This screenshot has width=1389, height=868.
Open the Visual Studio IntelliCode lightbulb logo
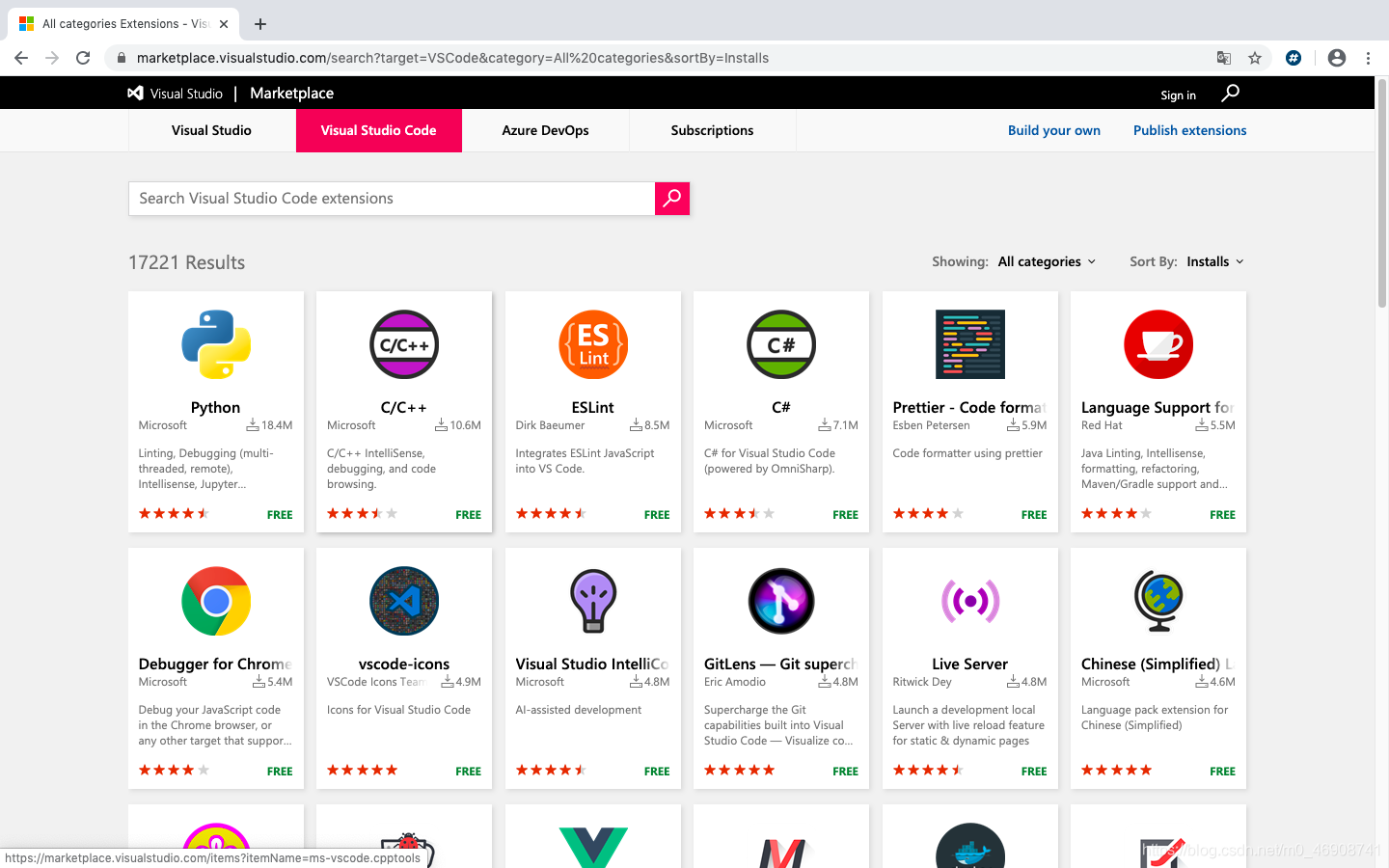[x=593, y=601]
